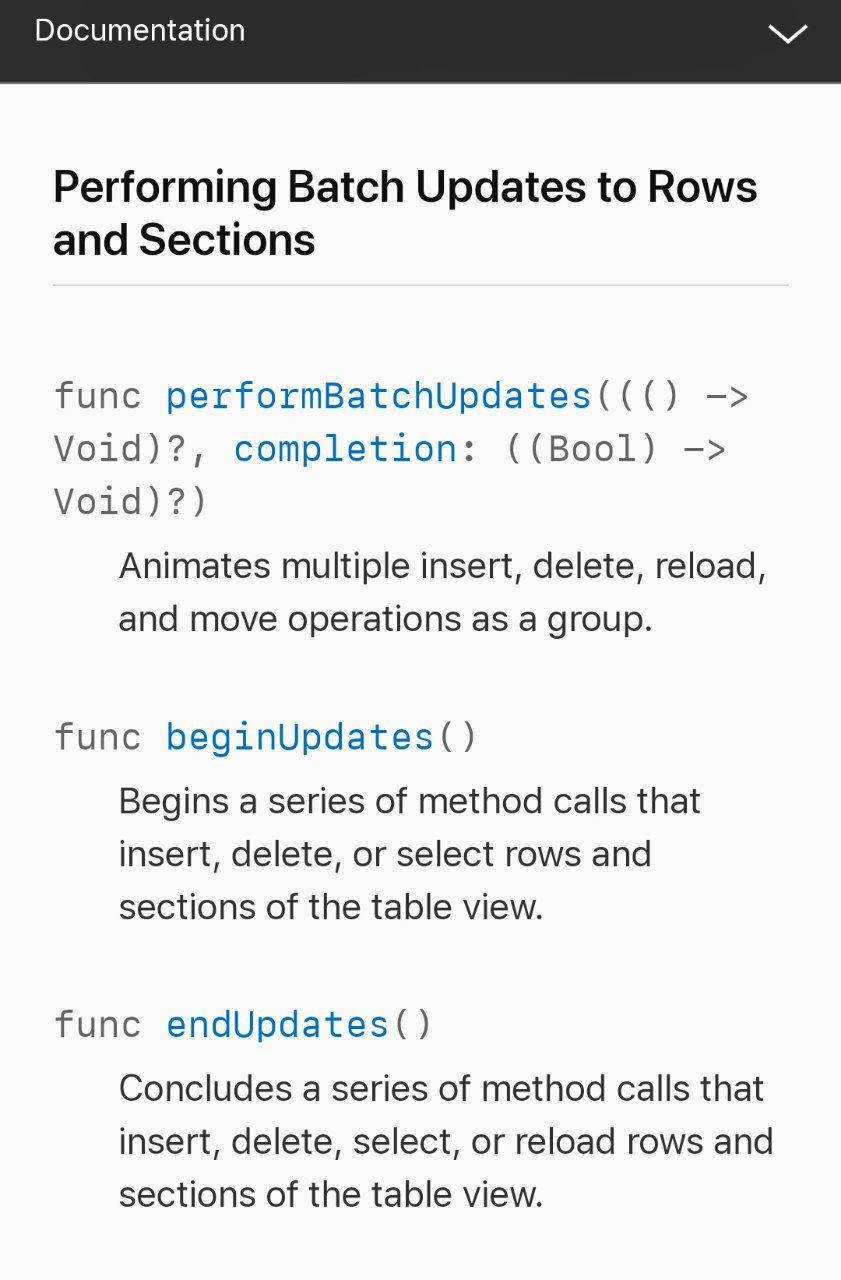Click the 'Concludes a series' description paragraph

pos(446,1141)
